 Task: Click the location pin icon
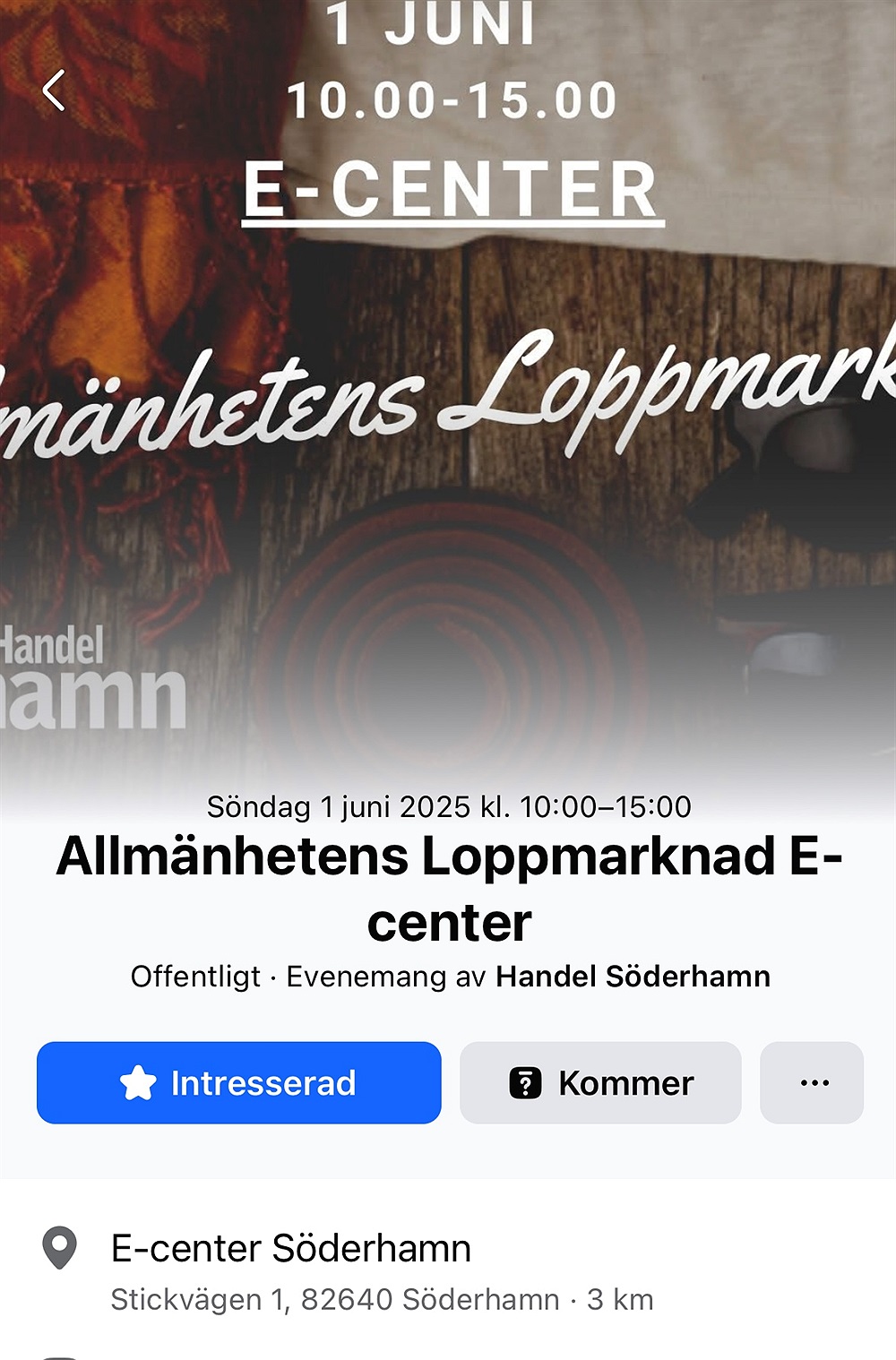[x=60, y=1248]
